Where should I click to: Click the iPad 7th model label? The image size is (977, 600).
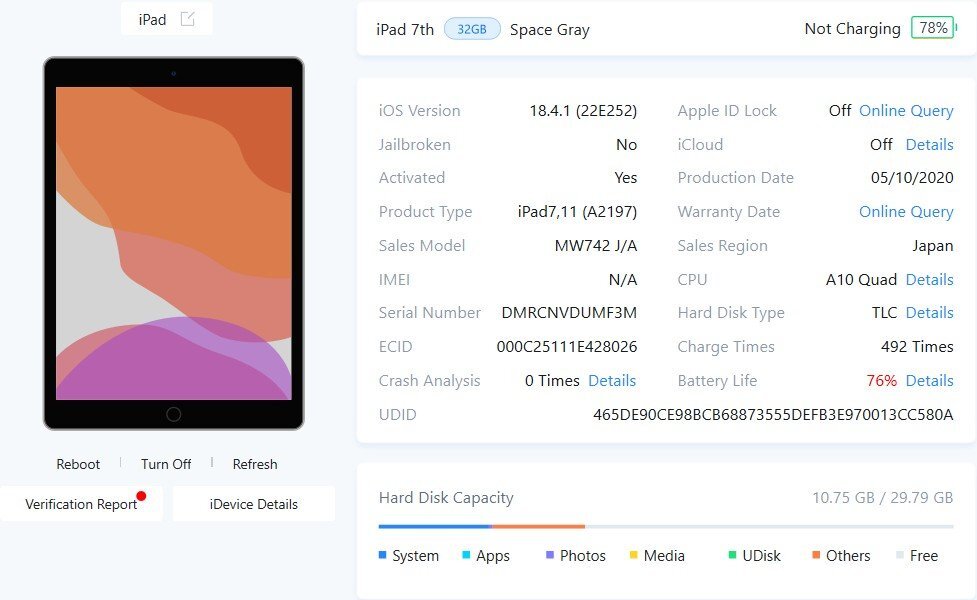pyautogui.click(x=405, y=30)
